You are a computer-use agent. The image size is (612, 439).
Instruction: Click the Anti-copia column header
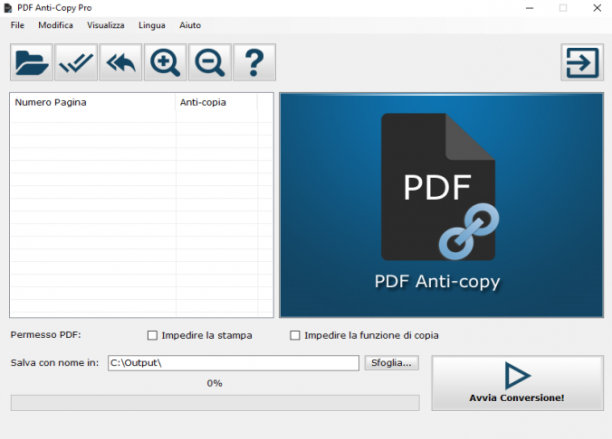pos(216,102)
